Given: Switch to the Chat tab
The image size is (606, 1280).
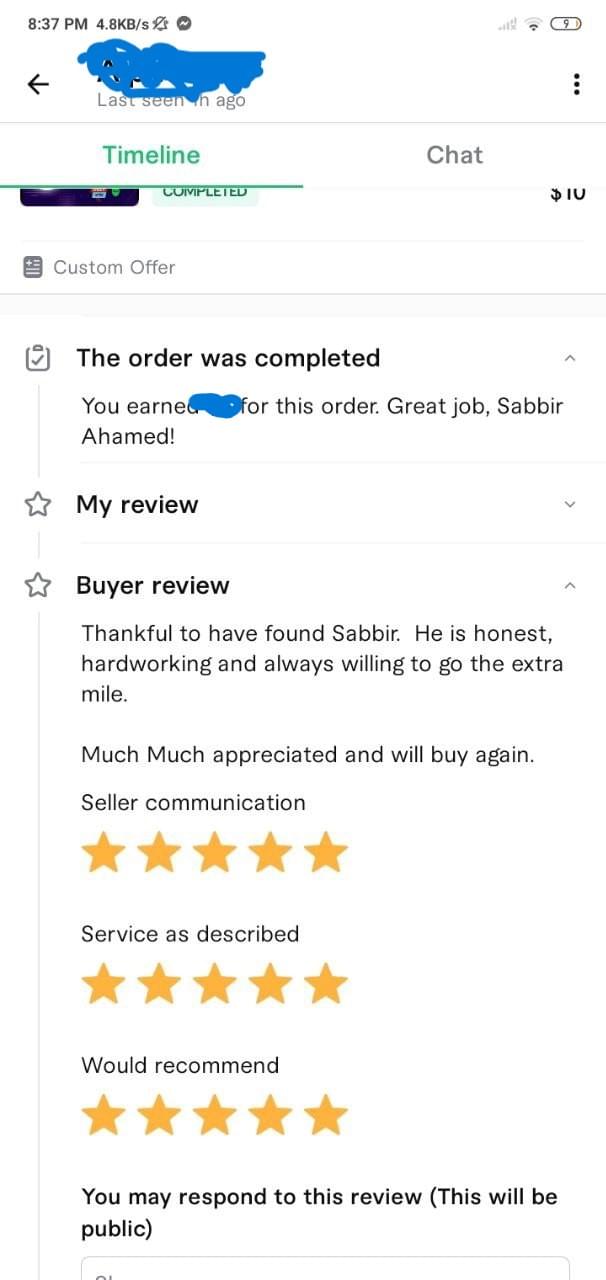Looking at the screenshot, I should point(454,155).
